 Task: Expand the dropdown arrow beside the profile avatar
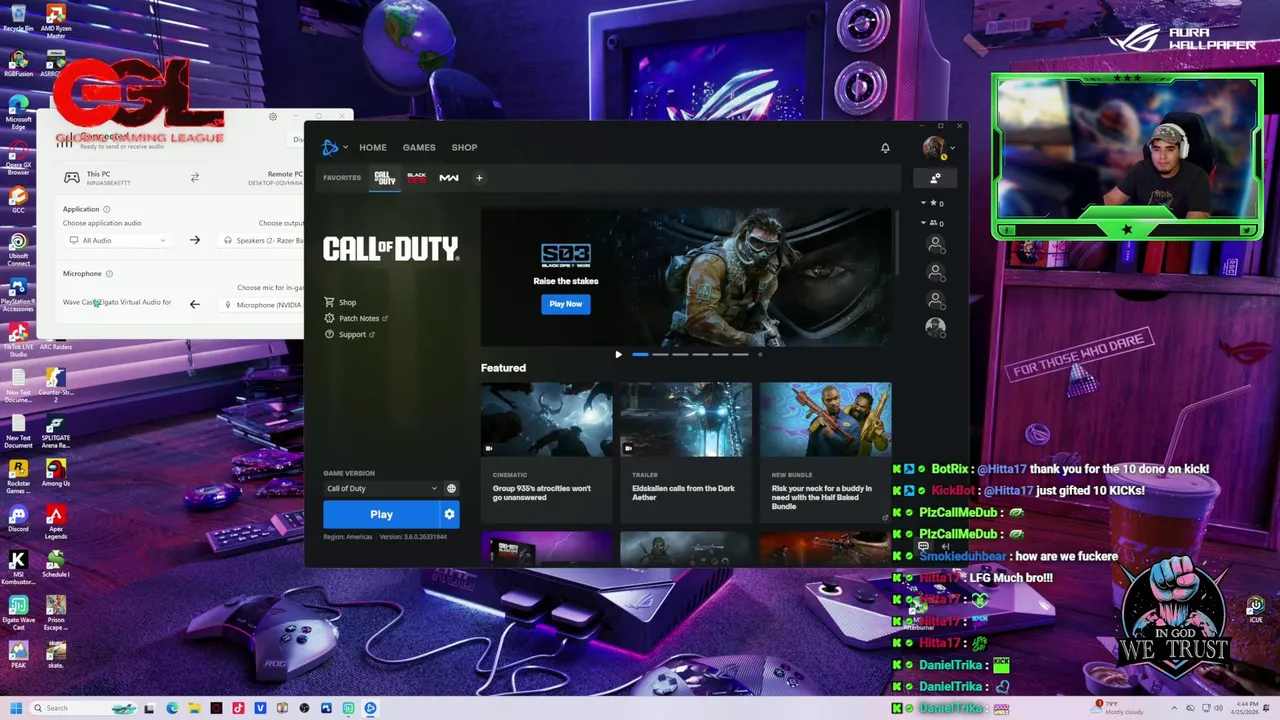click(952, 148)
